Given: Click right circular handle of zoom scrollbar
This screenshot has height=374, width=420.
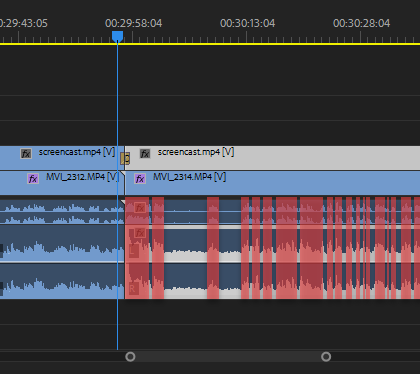Looking at the screenshot, I should pyautogui.click(x=326, y=357).
